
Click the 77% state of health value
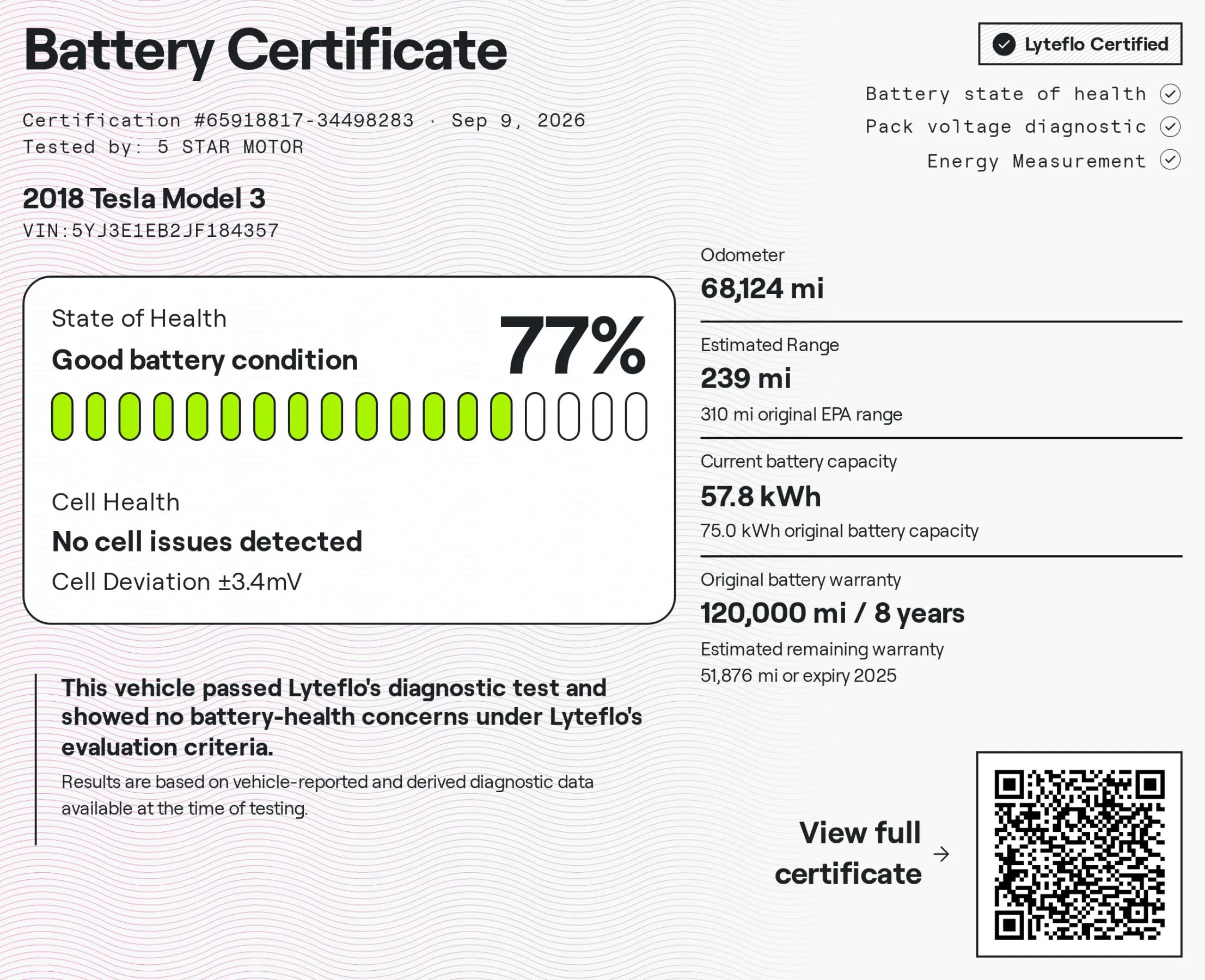click(572, 345)
